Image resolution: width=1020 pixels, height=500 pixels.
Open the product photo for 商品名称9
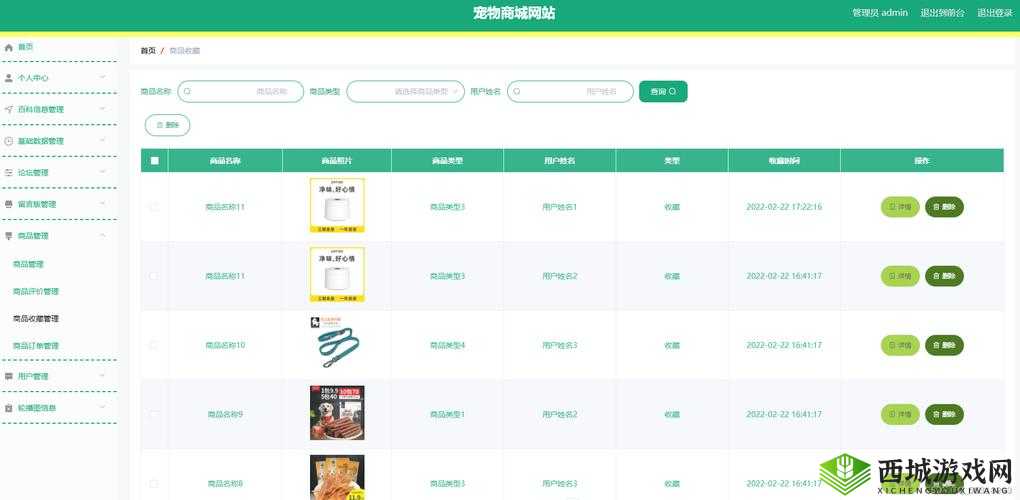[337, 413]
